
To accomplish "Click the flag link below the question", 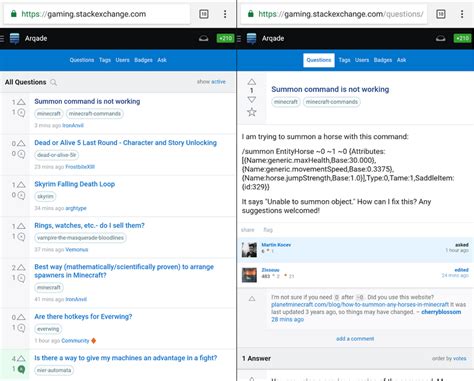I will point(268,230).
